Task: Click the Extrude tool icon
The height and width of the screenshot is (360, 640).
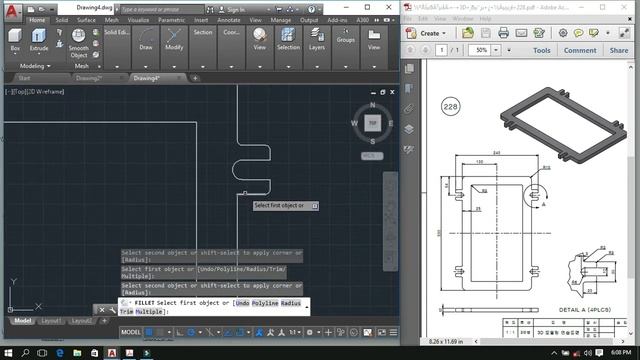Action: click(x=39, y=36)
